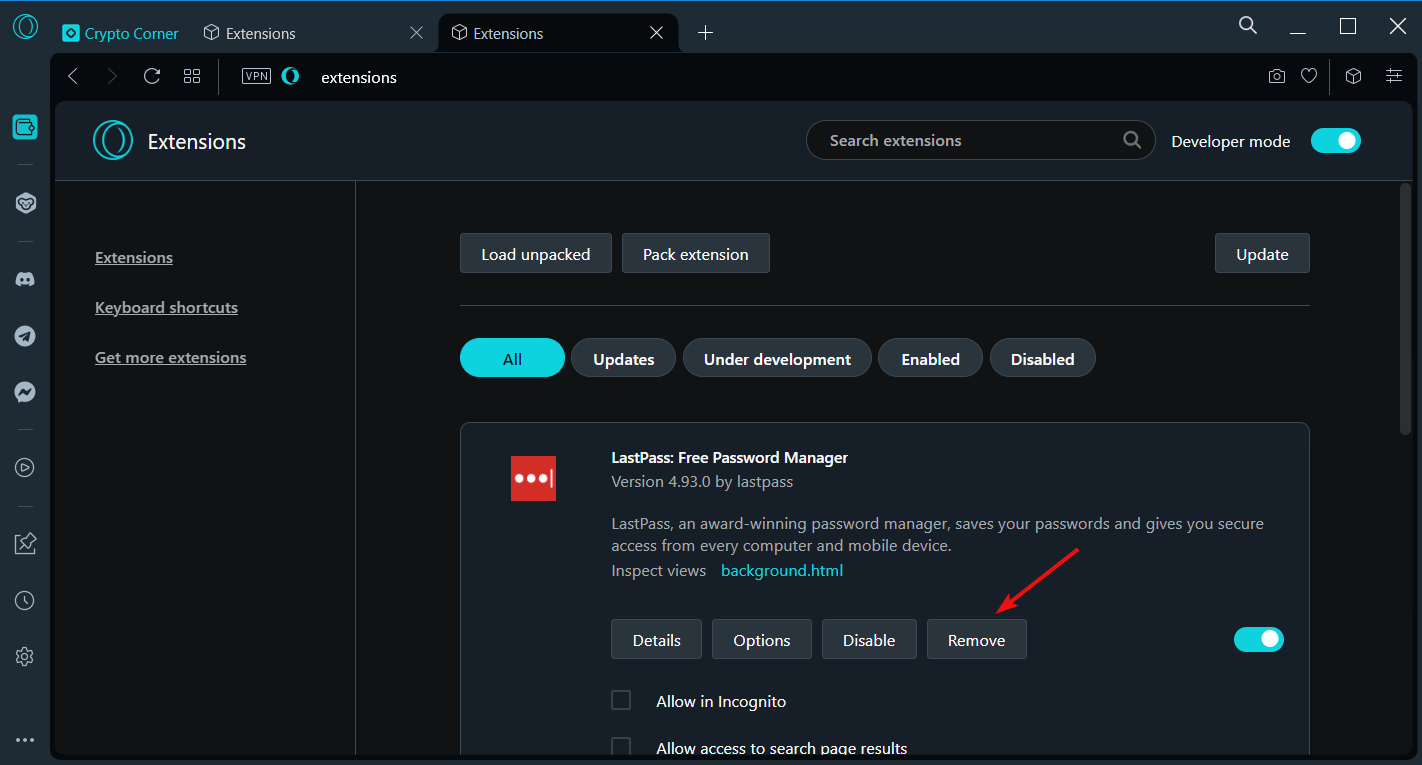
Task: Open the Crypto Wallet sidebar icon
Action: [x=25, y=127]
